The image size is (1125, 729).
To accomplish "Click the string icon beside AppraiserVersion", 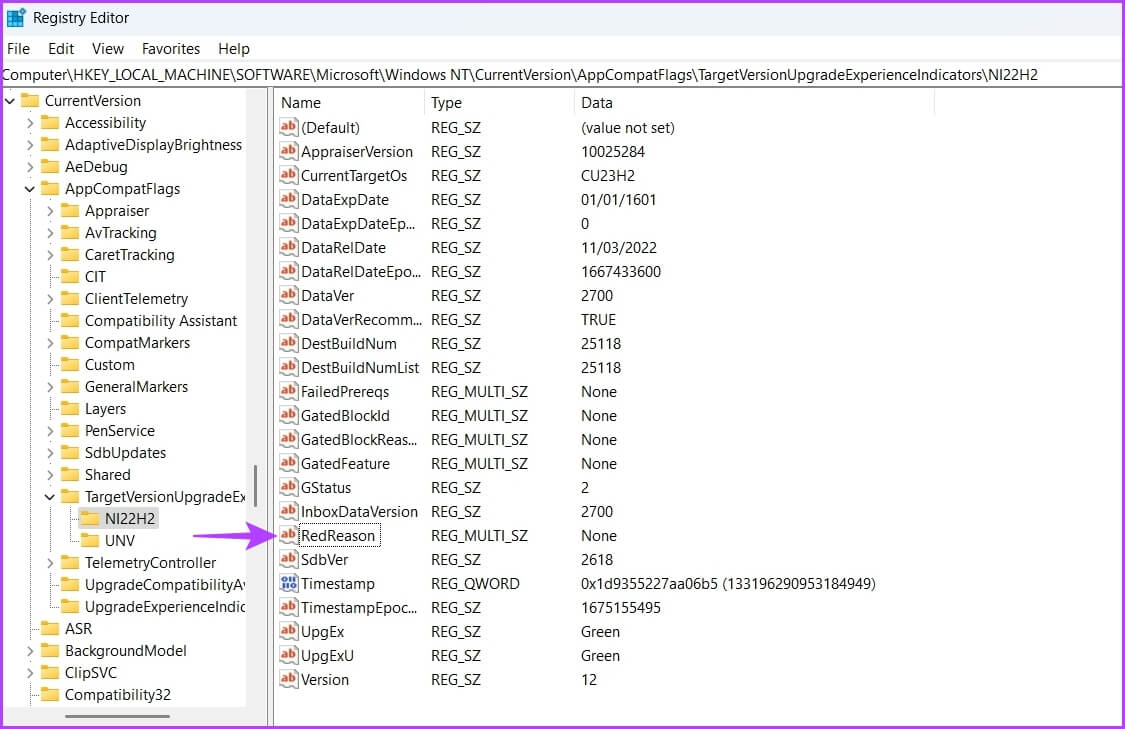I will [288, 151].
